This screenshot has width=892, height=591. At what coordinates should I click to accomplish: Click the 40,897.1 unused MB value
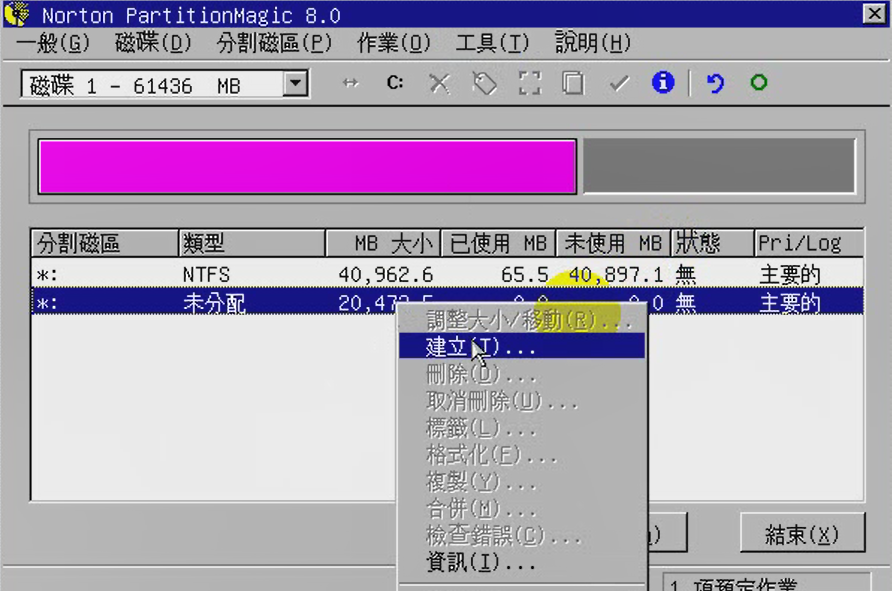click(616, 275)
